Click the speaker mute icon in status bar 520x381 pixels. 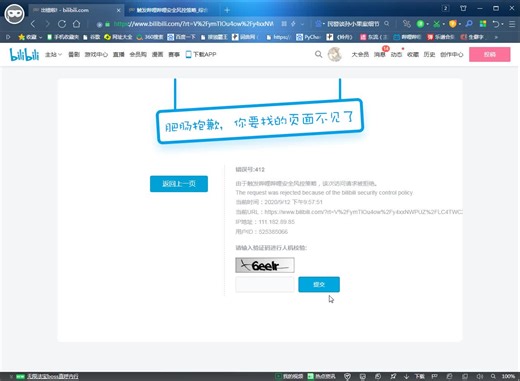(x=479, y=376)
